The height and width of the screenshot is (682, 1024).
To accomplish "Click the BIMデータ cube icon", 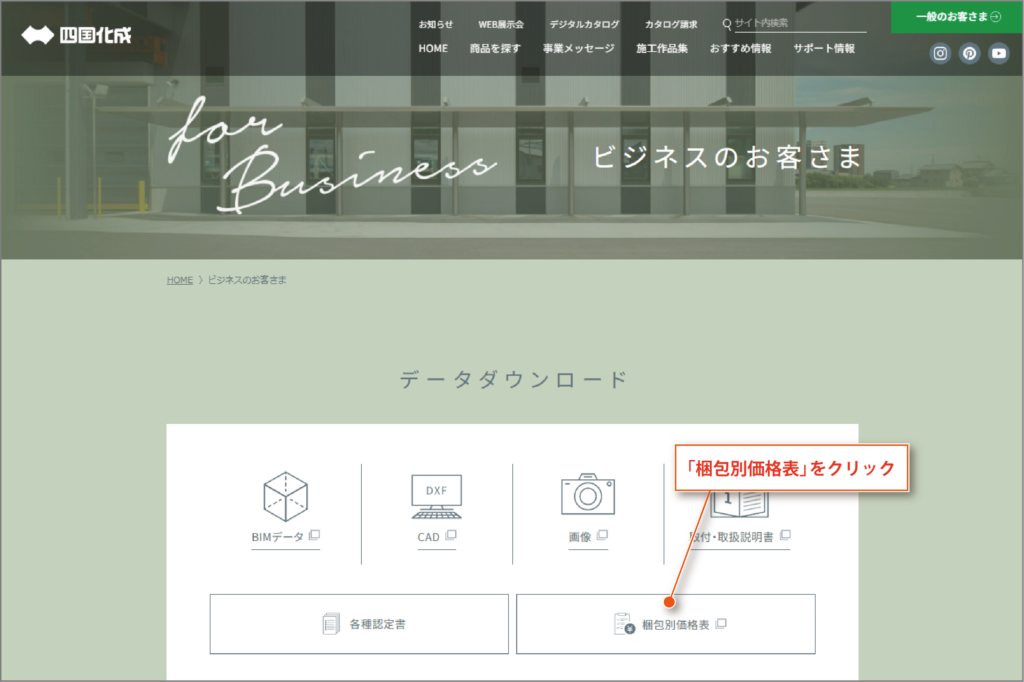I will pyautogui.click(x=285, y=497).
